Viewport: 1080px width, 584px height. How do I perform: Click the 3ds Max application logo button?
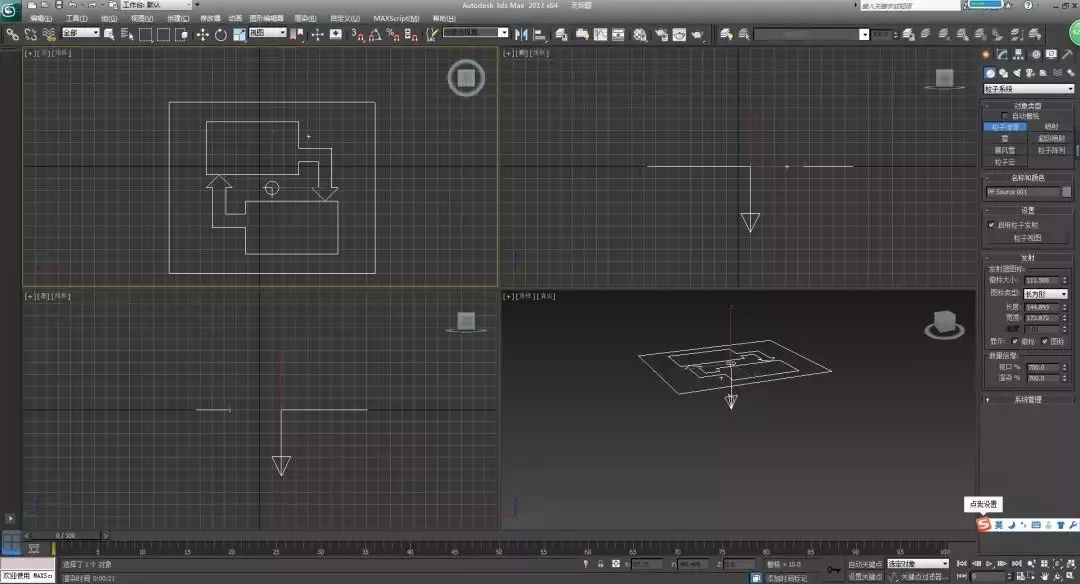click(x=9, y=10)
